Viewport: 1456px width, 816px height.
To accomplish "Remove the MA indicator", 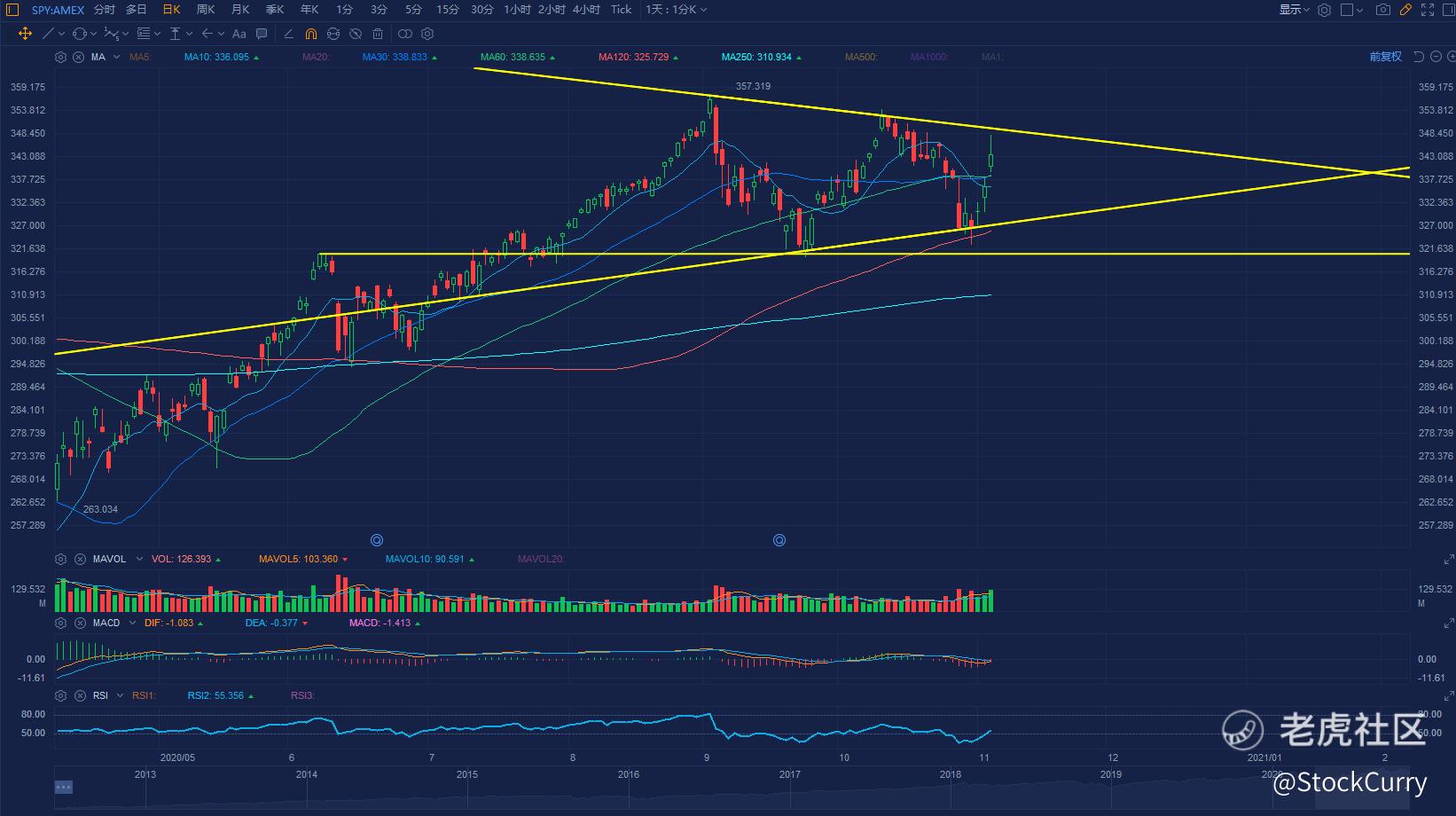I will tap(78, 57).
